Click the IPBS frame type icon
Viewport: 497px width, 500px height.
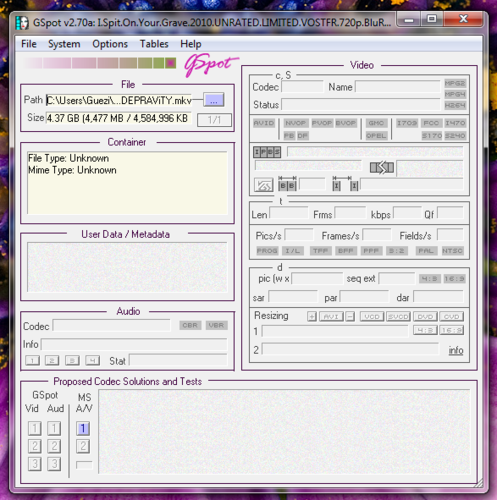pos(267,152)
